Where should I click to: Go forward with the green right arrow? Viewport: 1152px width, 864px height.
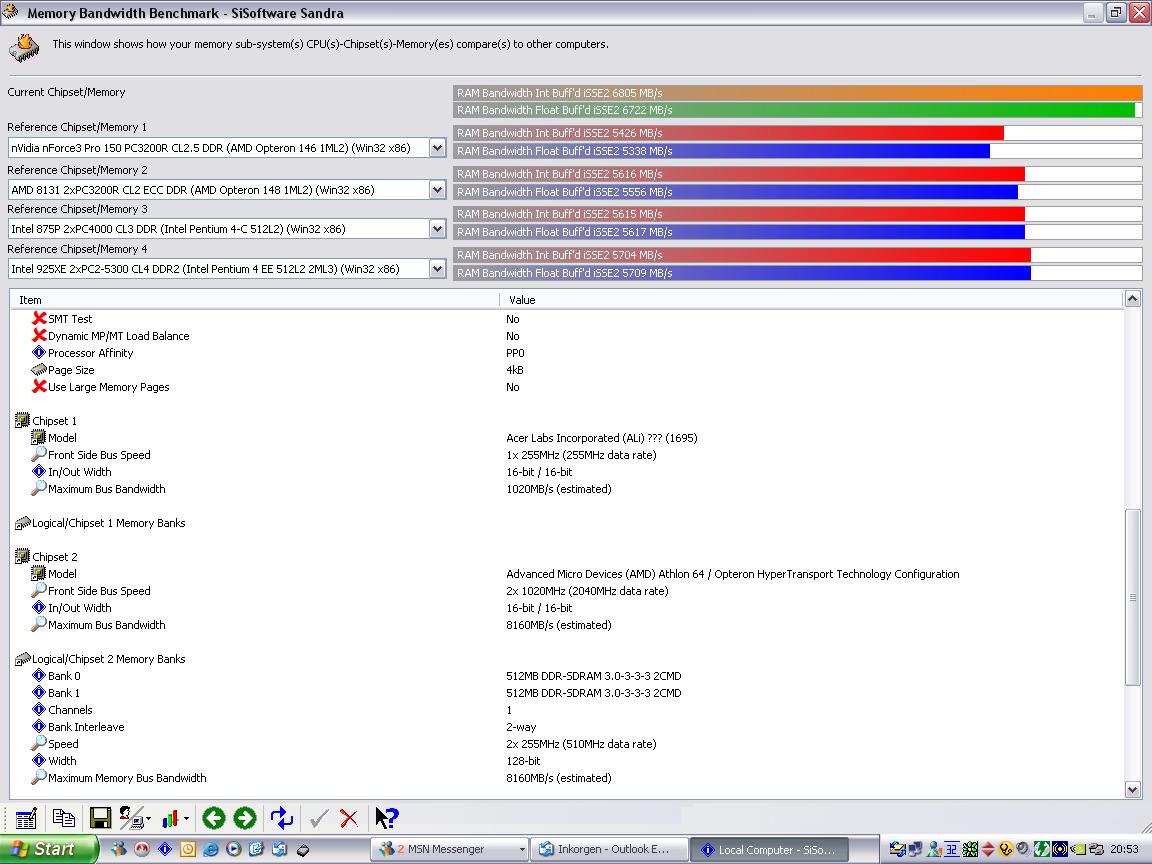[x=245, y=818]
